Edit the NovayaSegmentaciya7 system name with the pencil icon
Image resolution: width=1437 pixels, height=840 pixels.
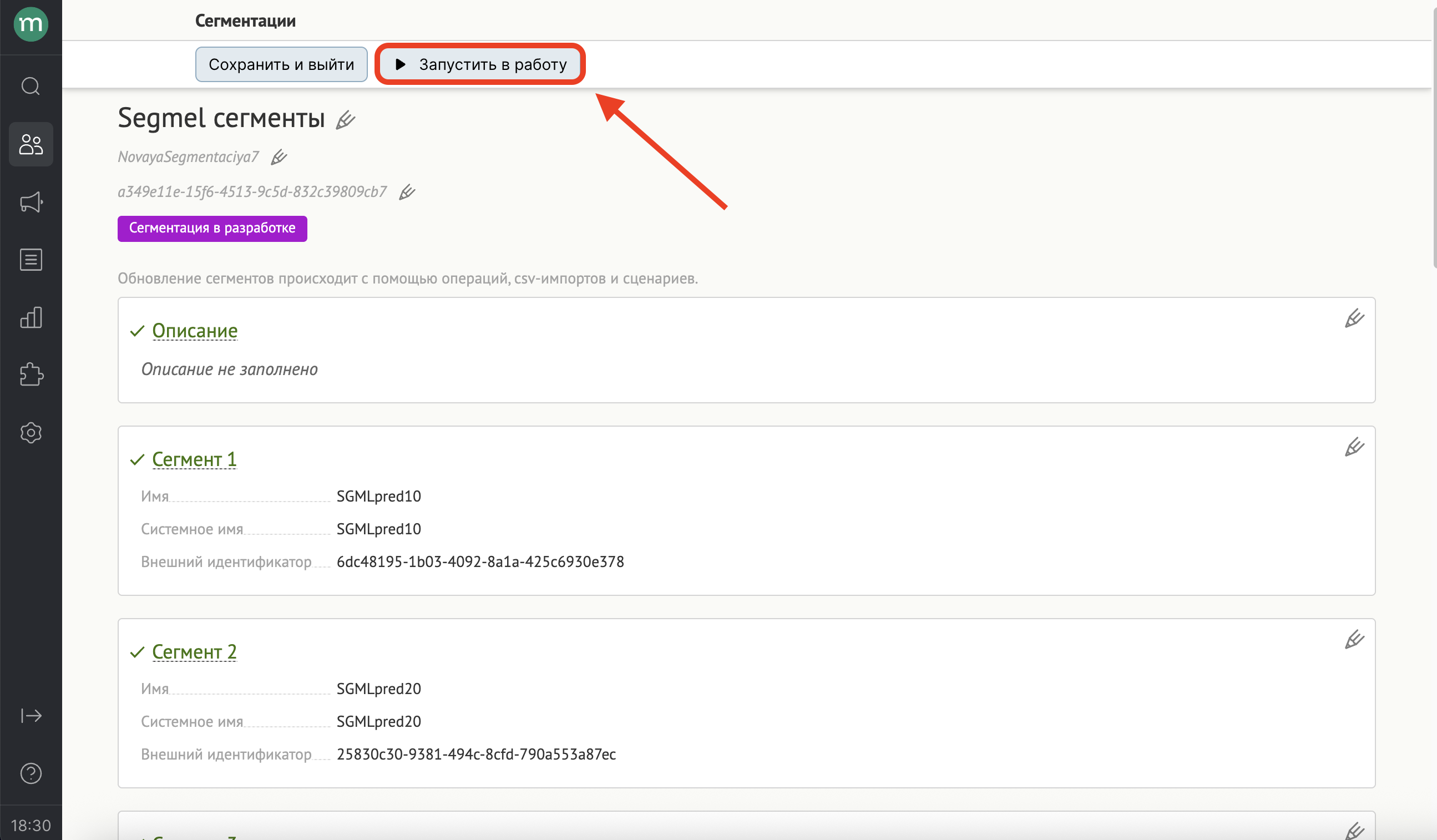click(x=279, y=157)
